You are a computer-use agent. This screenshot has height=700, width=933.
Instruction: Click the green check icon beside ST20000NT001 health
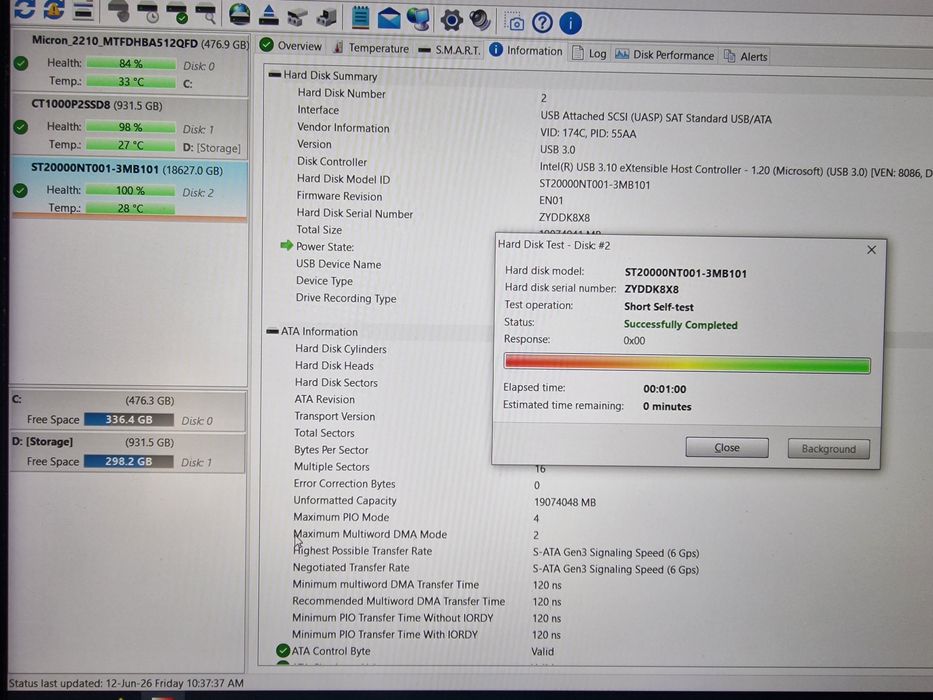coord(20,190)
